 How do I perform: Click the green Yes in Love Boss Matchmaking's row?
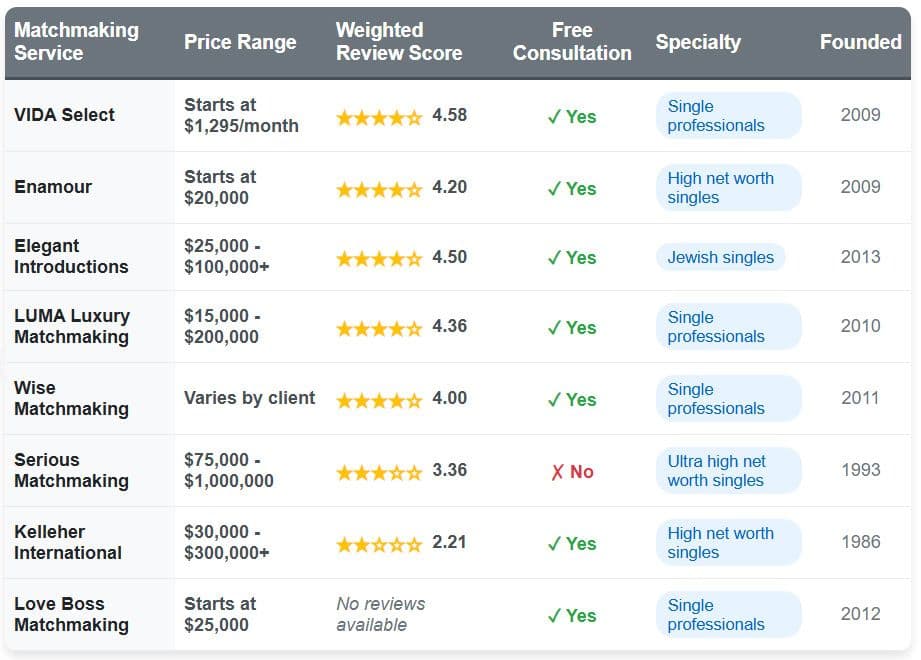click(x=572, y=616)
